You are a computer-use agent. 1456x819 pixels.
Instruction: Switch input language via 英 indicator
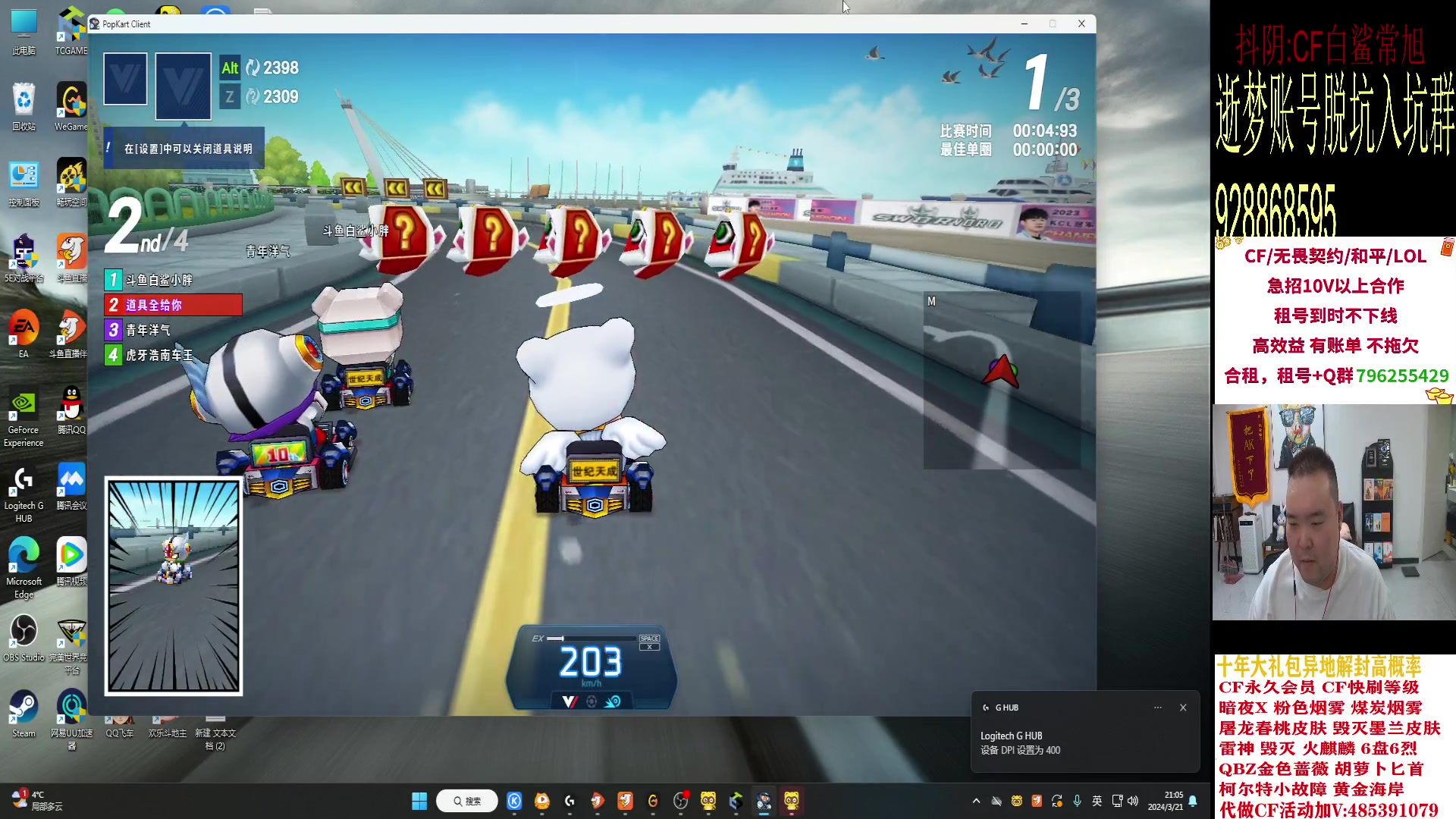(x=1097, y=801)
